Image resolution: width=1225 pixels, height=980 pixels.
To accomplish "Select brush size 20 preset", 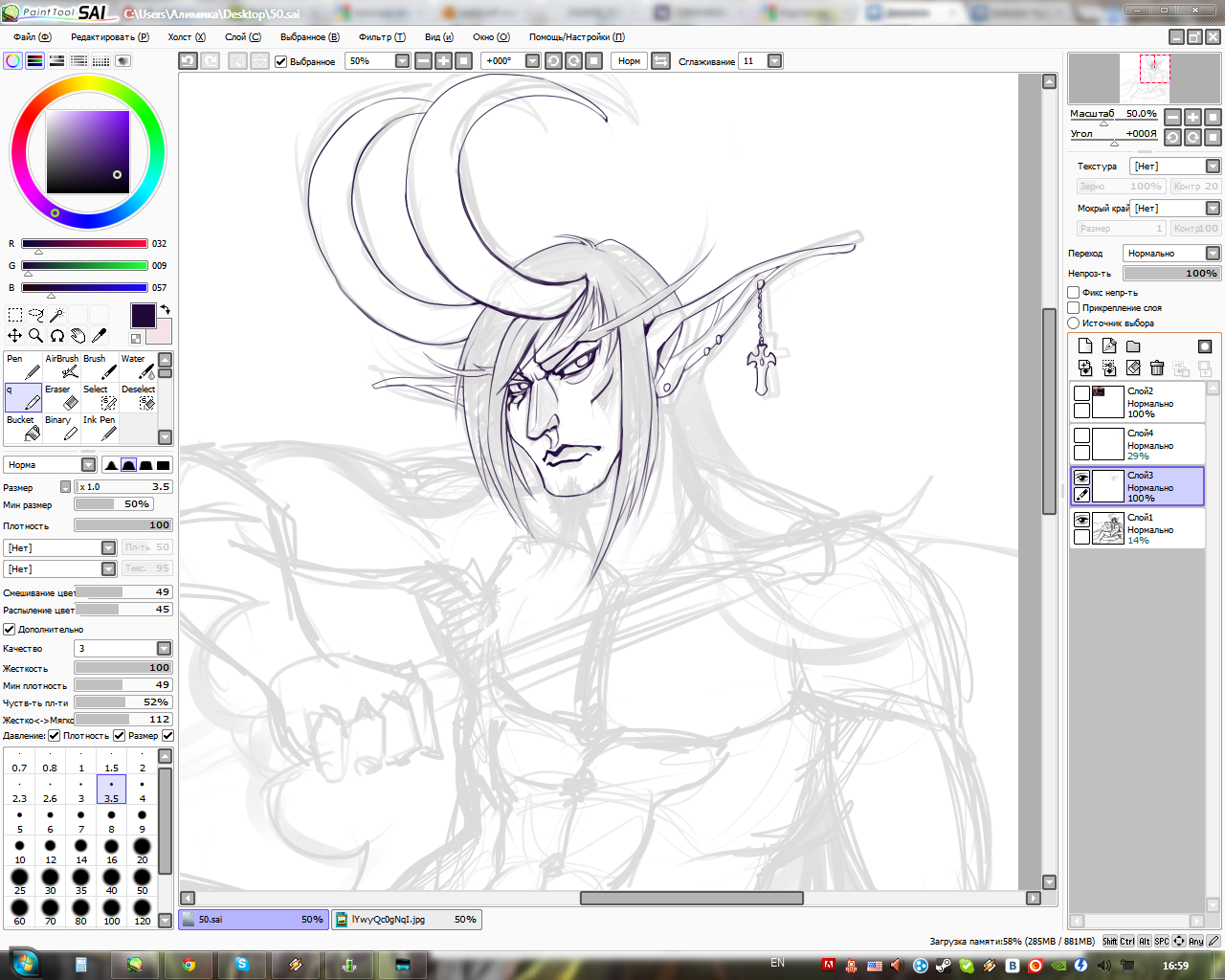I will tap(143, 852).
